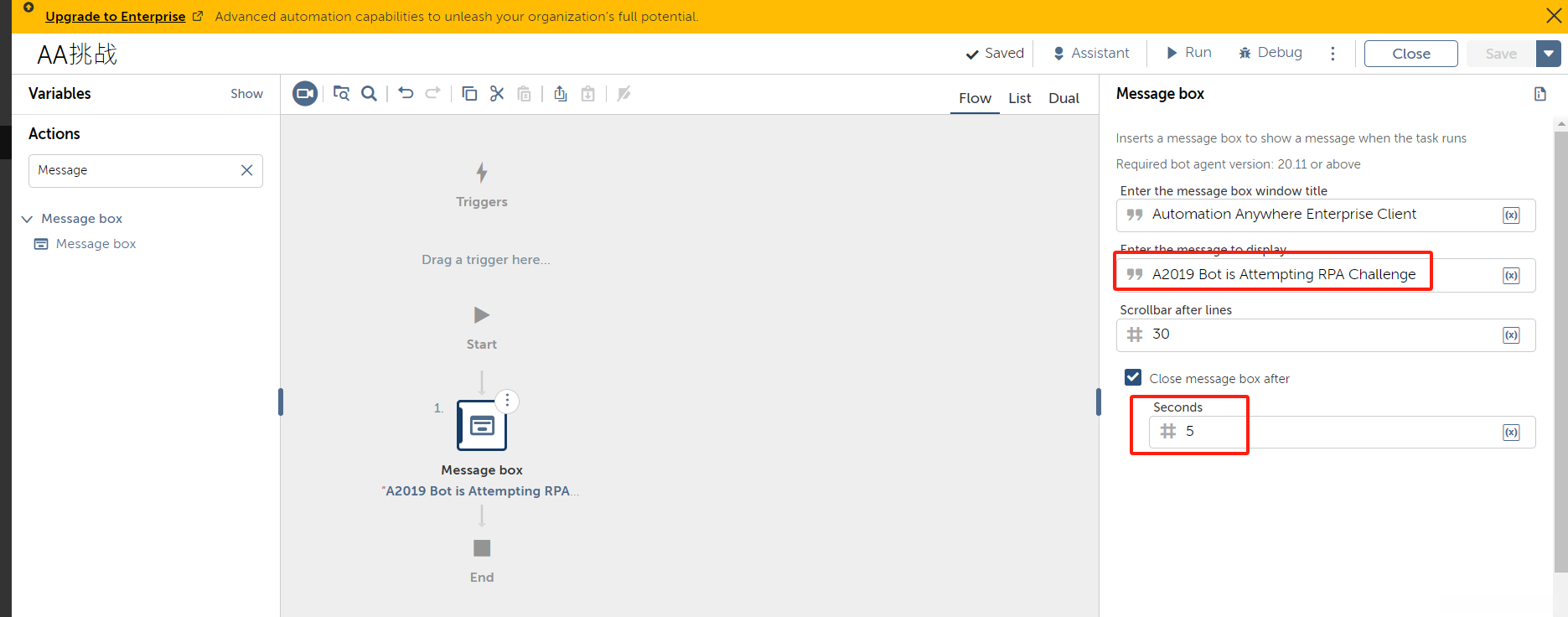Click the folder search icon in toolbar
Viewport: 1568px width, 617px height.
(341, 94)
